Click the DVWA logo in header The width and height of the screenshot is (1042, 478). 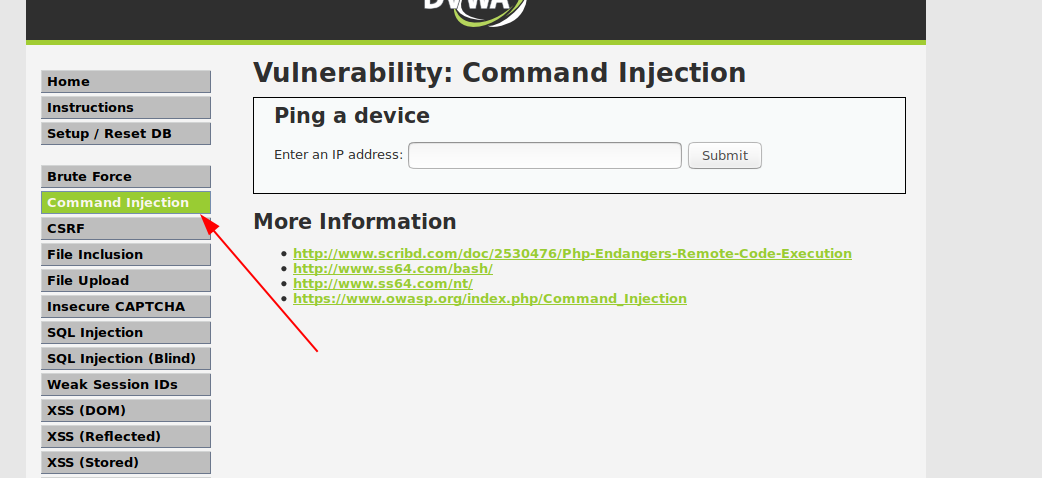[476, 12]
